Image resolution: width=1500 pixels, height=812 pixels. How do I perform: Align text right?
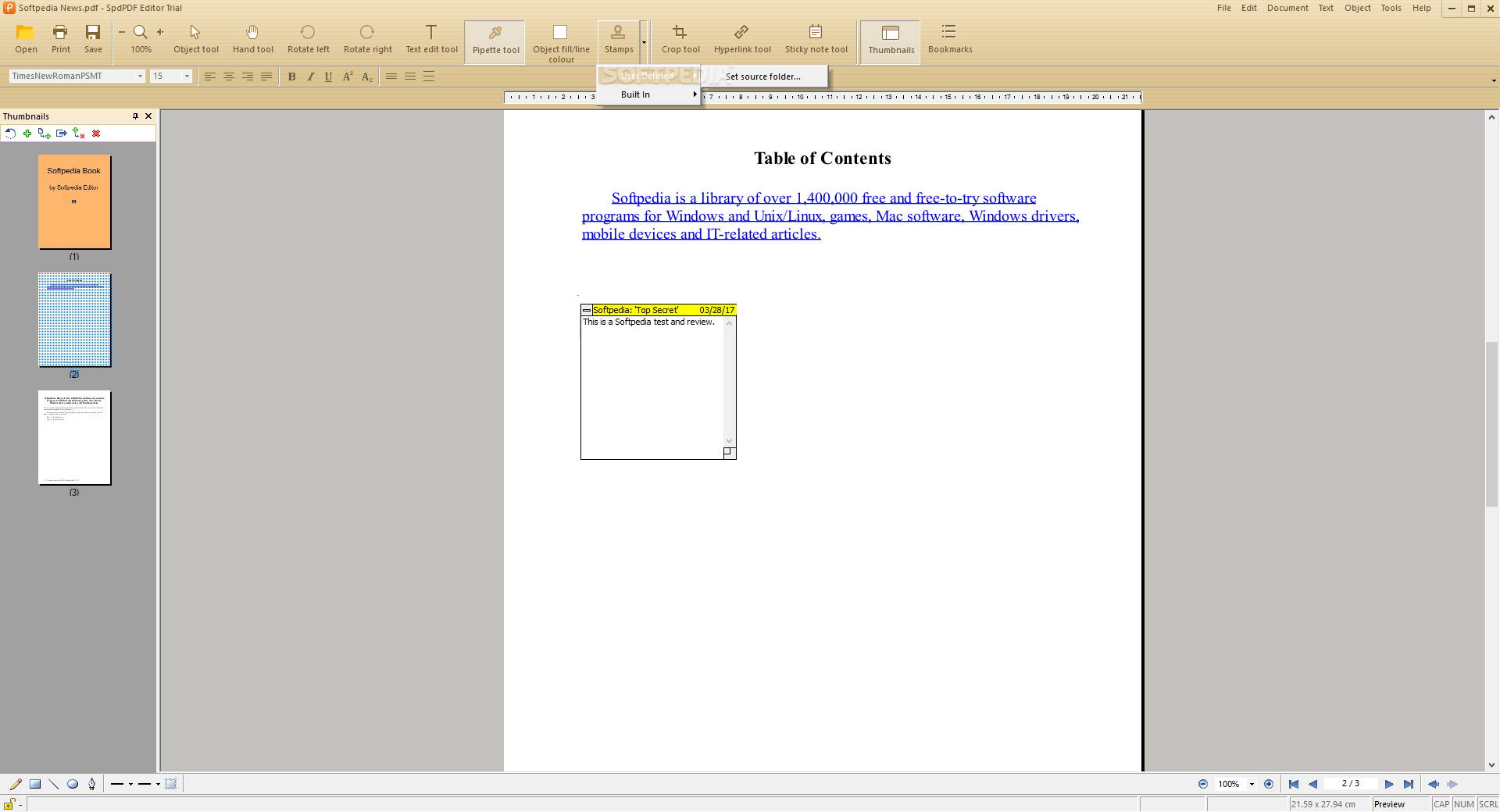248,77
